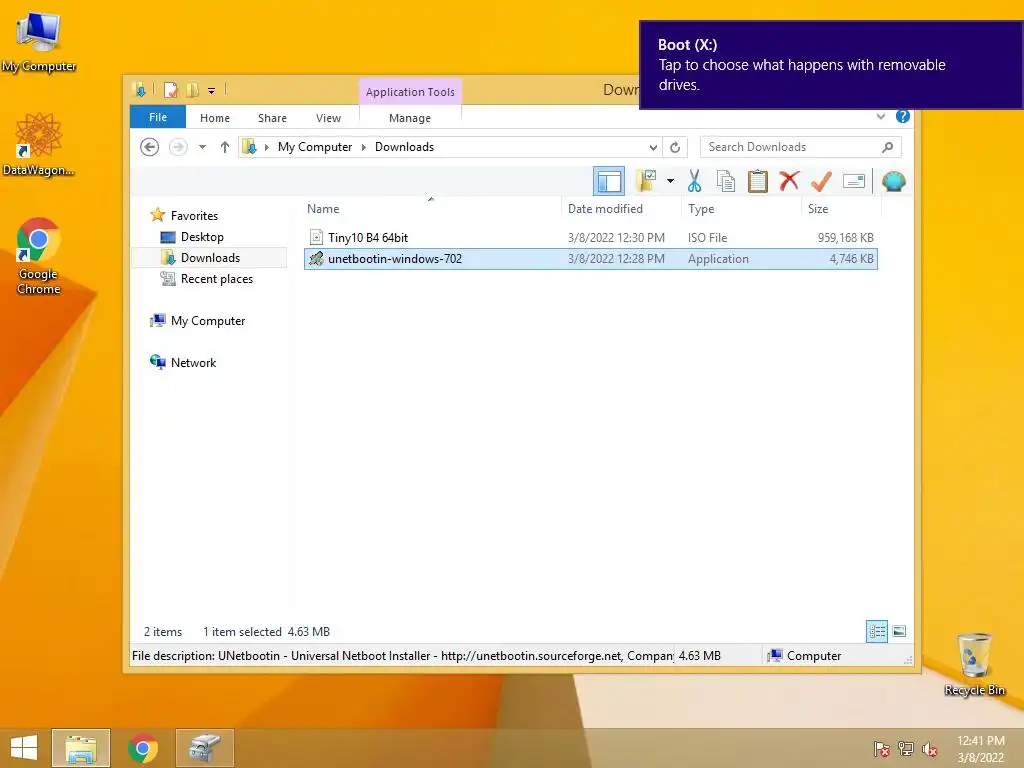1024x768 pixels.
Task: Expand the folder options dropdown arrow
Action: point(670,181)
